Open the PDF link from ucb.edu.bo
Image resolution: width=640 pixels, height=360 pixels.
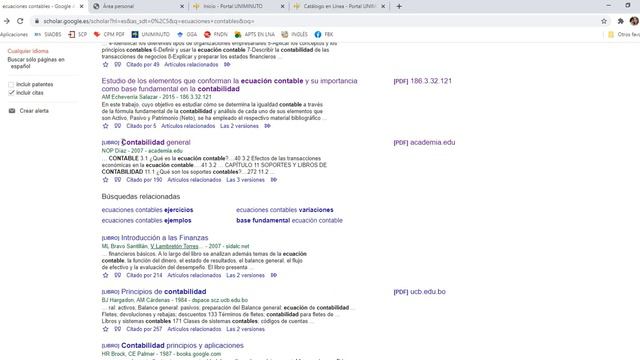[419, 292]
